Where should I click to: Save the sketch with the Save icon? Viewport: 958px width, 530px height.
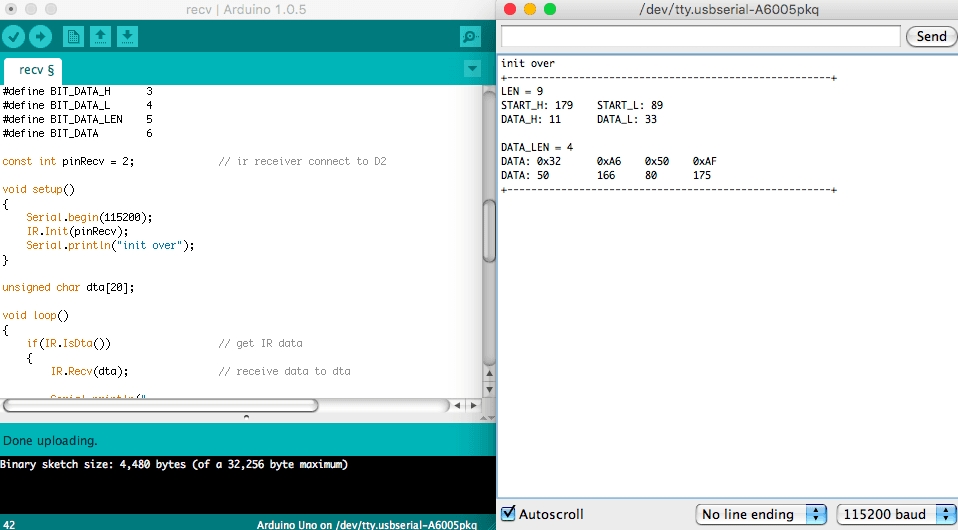pos(127,37)
